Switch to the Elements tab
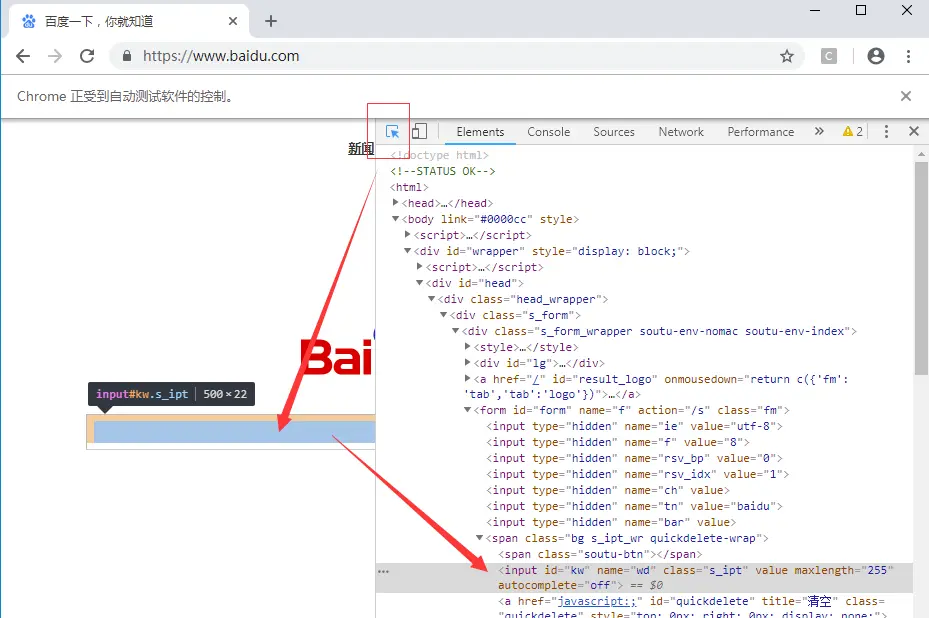This screenshot has height=618, width=929. pos(480,132)
